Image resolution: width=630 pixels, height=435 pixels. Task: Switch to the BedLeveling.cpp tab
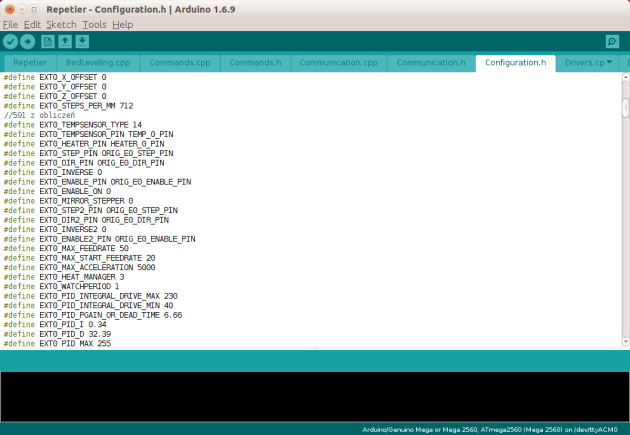pyautogui.click(x=98, y=63)
